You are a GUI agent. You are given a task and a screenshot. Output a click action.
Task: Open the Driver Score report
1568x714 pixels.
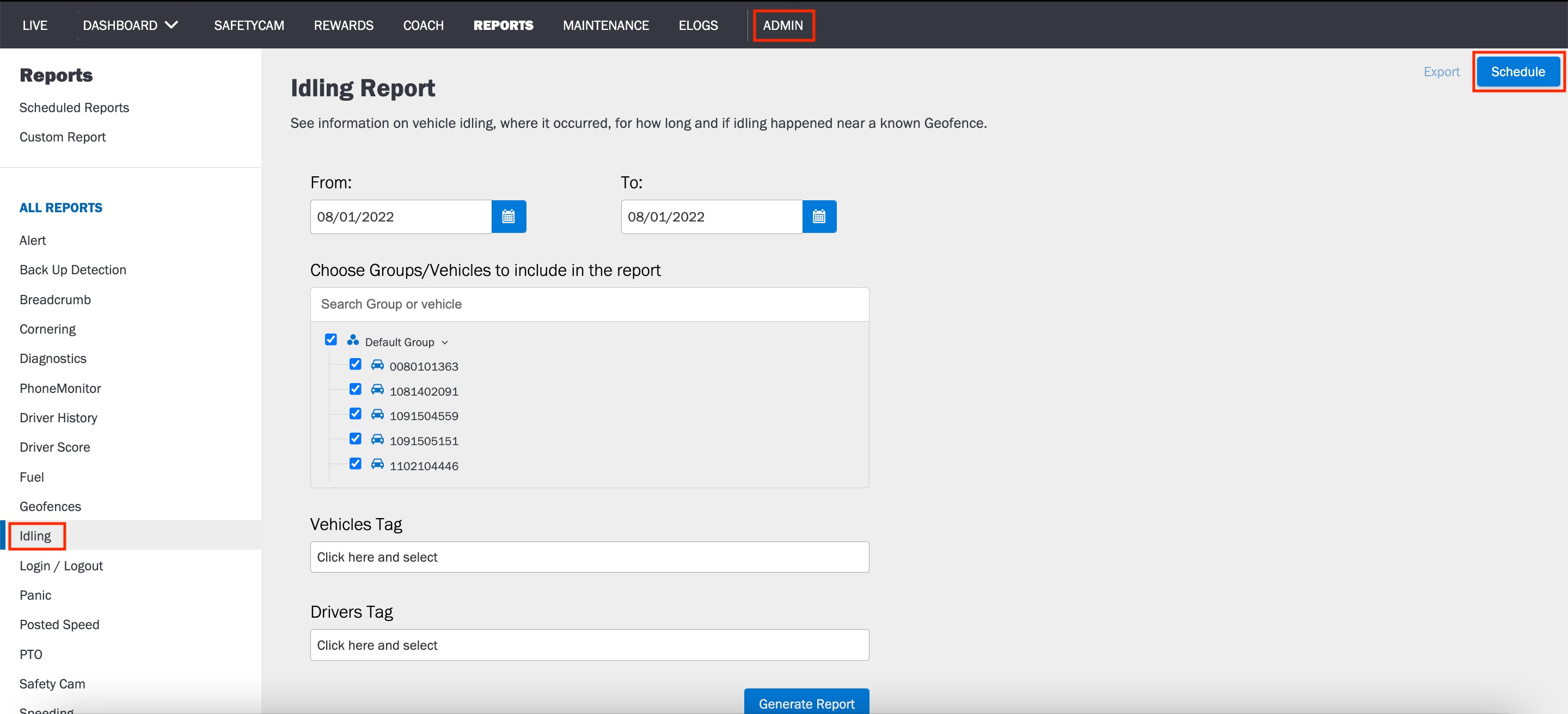click(x=55, y=447)
